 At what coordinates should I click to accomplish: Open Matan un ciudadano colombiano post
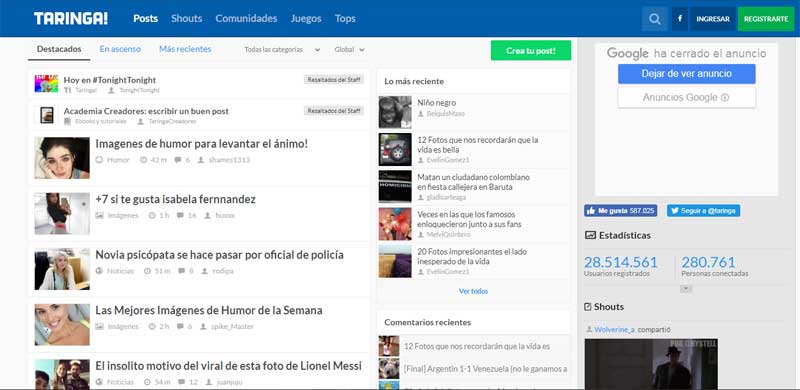coord(473,182)
